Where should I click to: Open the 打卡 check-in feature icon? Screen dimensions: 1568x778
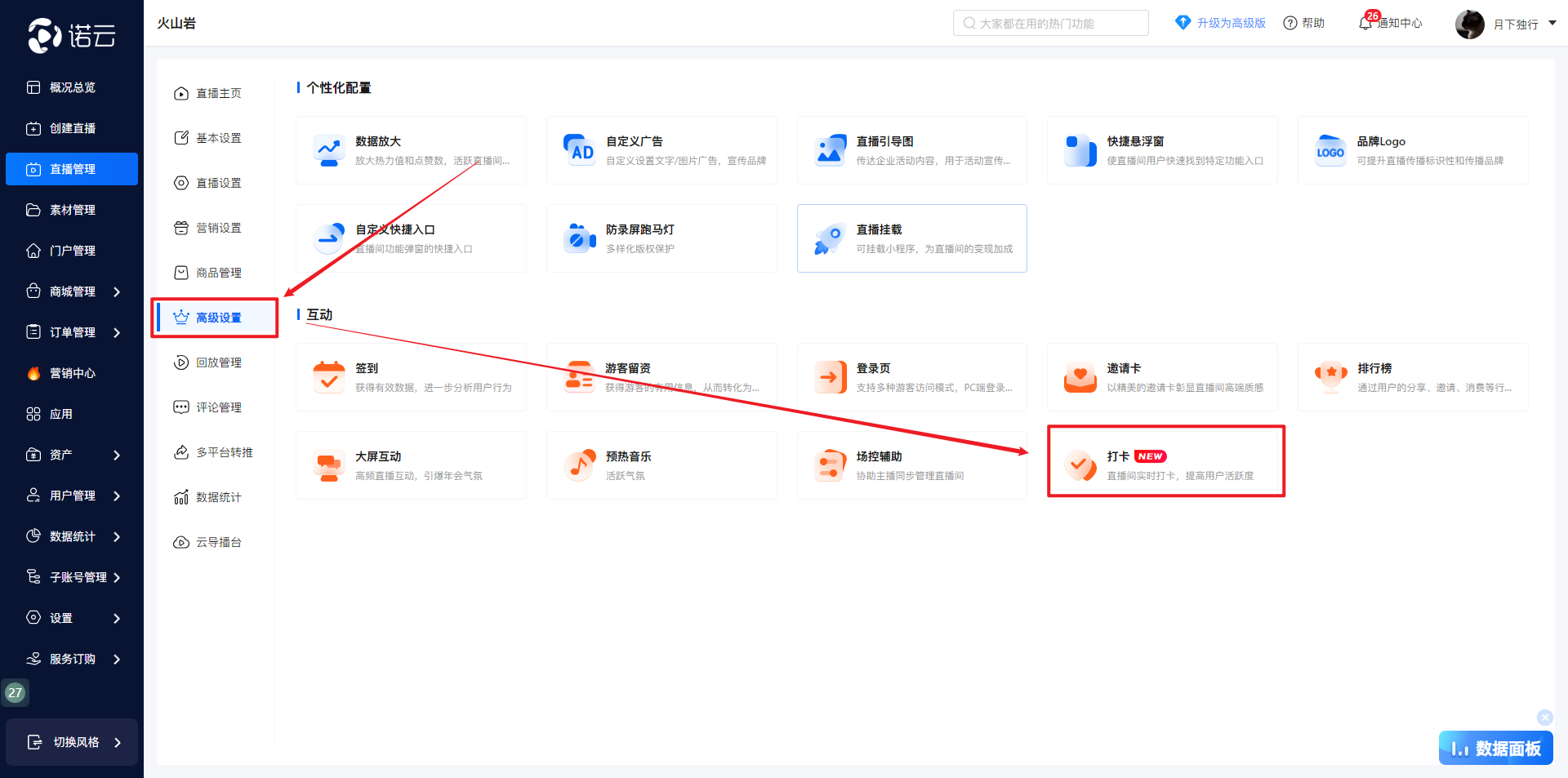click(x=1080, y=465)
